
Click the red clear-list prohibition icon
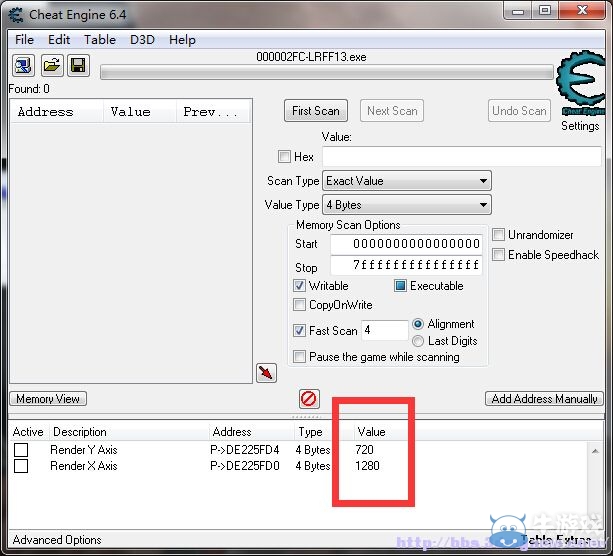(x=309, y=399)
